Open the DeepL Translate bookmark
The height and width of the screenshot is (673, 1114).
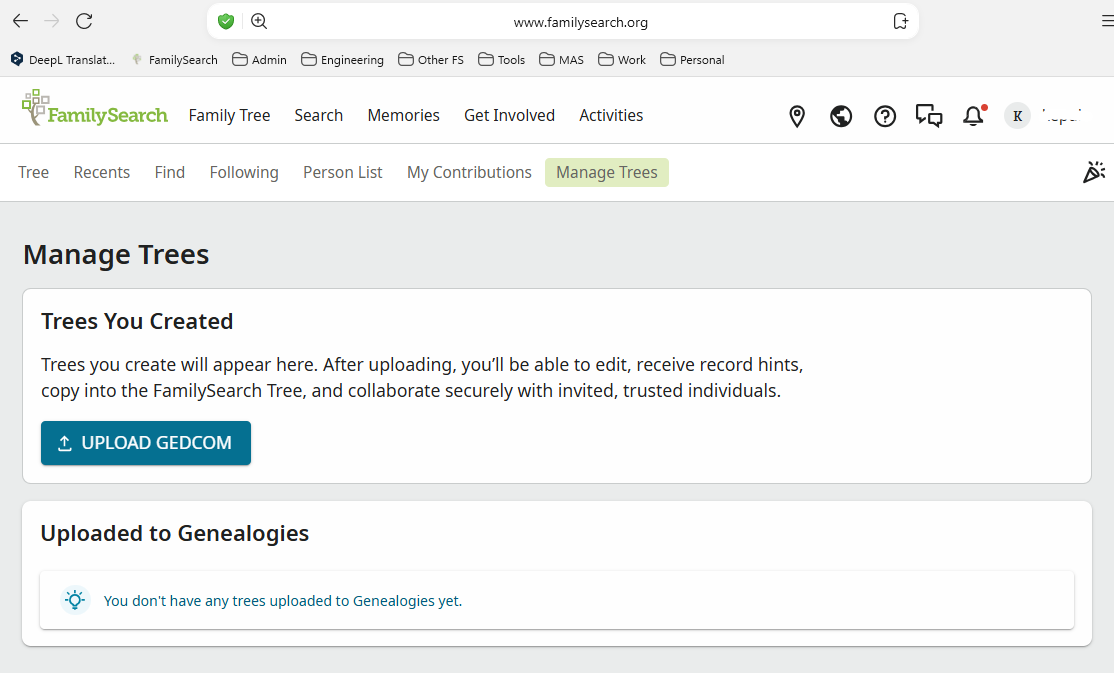(63, 60)
